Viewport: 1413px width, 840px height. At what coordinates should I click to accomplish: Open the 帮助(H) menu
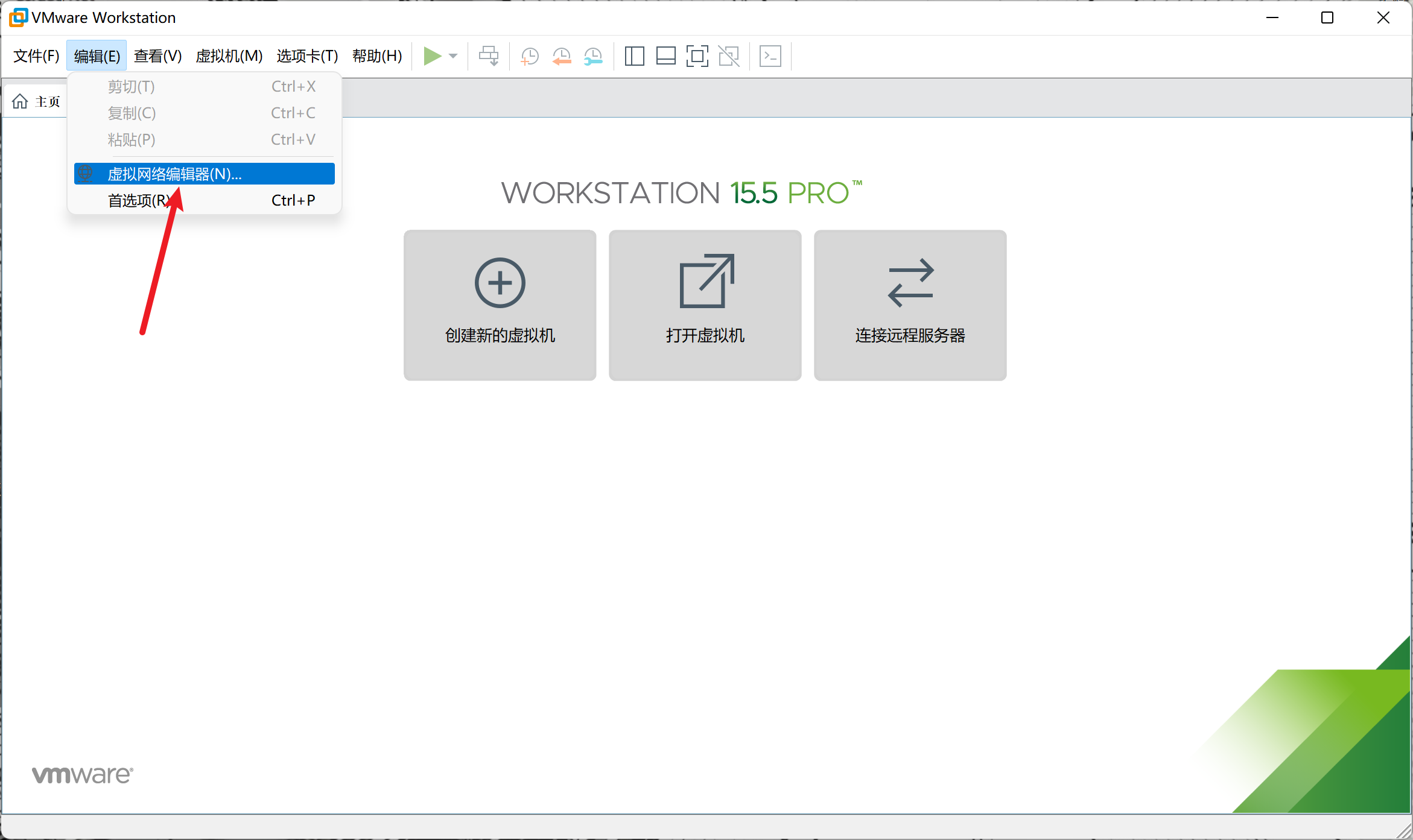click(377, 56)
